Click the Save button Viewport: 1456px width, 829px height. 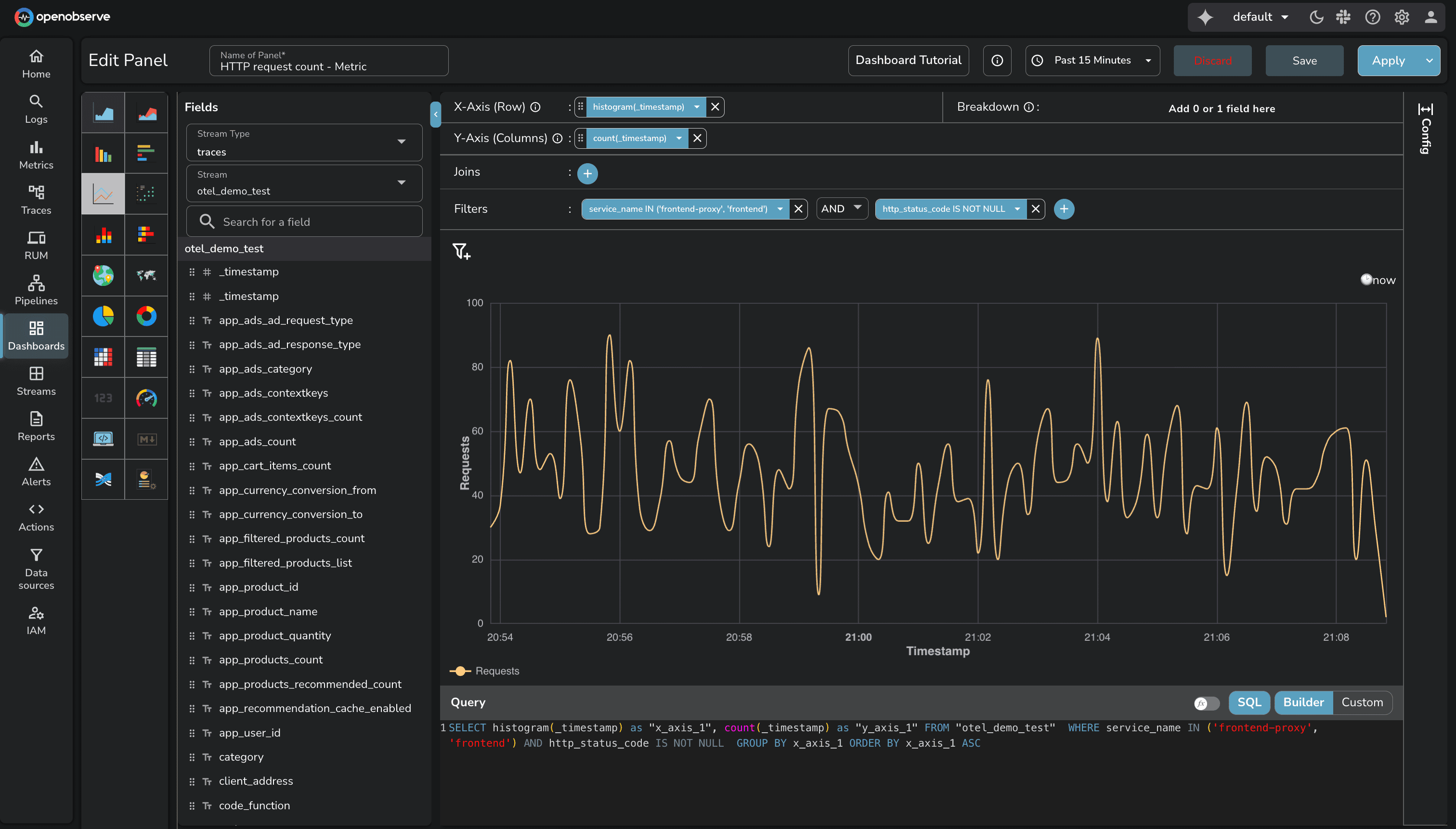pos(1304,60)
